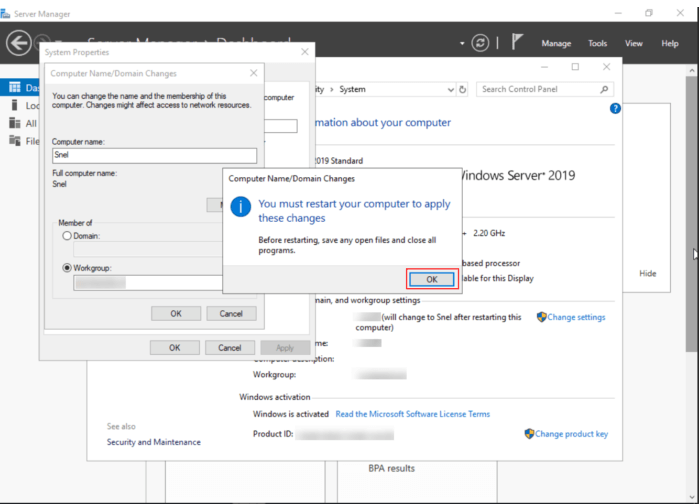Image resolution: width=700 pixels, height=504 pixels.
Task: Click Cancel in the System Properties window
Action: click(x=229, y=348)
